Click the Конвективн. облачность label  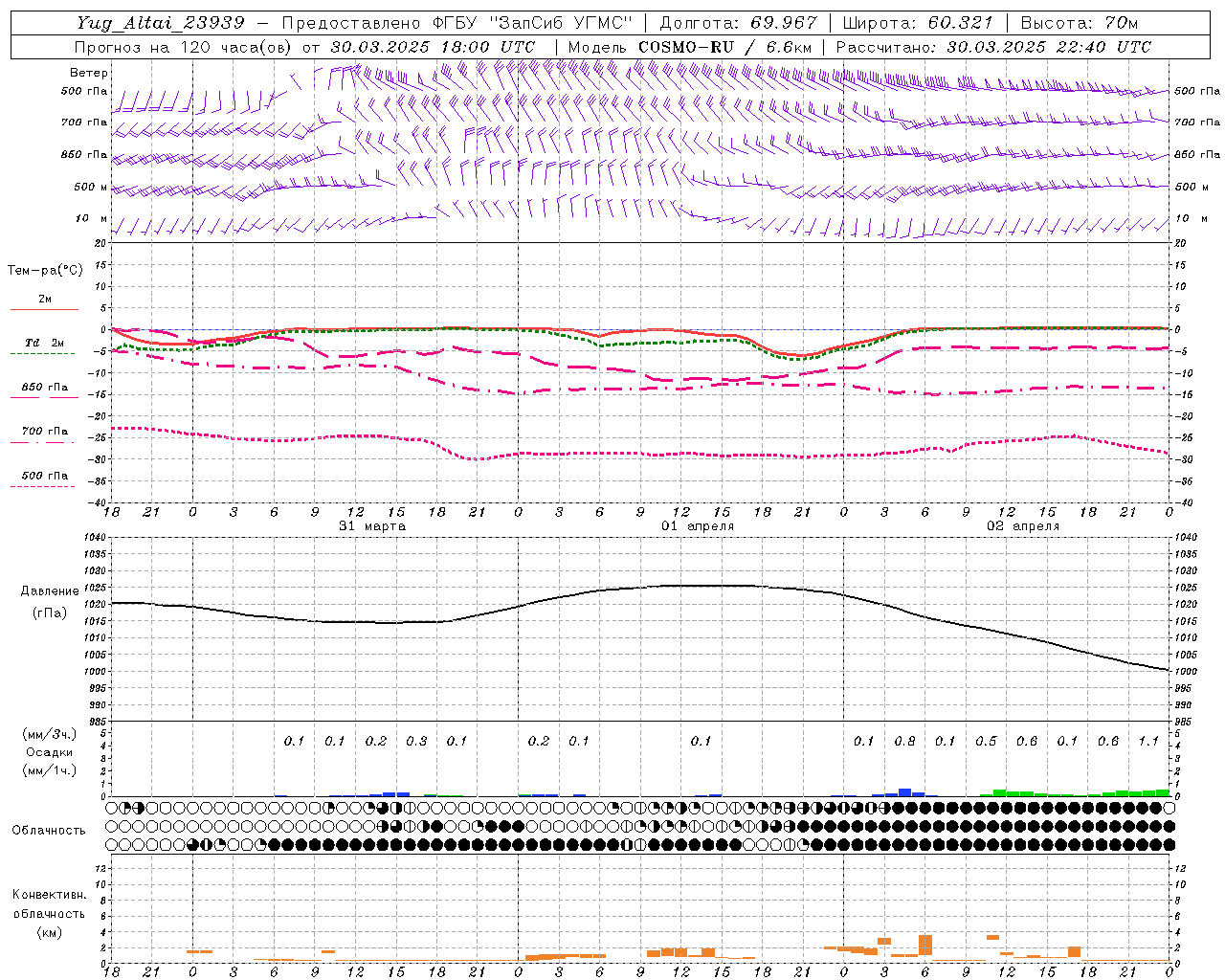pyautogui.click(x=49, y=904)
